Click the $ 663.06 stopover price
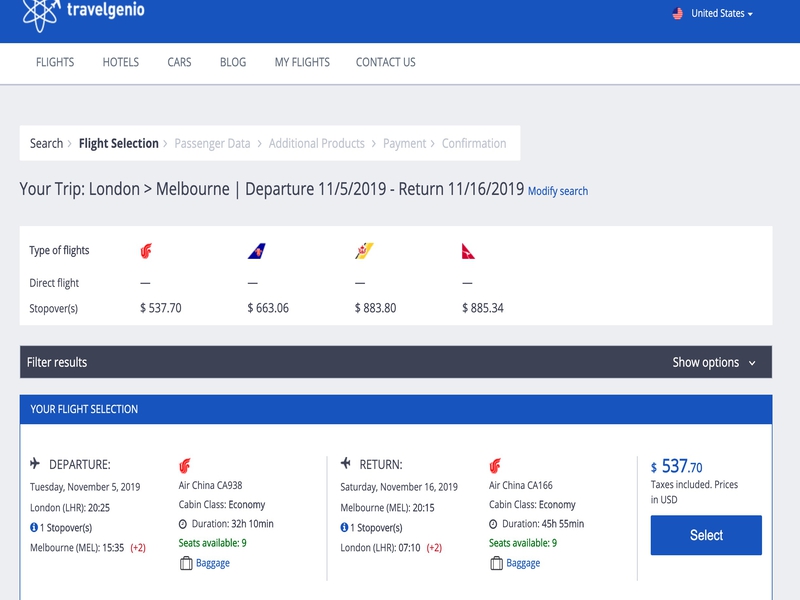The width and height of the screenshot is (800, 600). pos(268,308)
